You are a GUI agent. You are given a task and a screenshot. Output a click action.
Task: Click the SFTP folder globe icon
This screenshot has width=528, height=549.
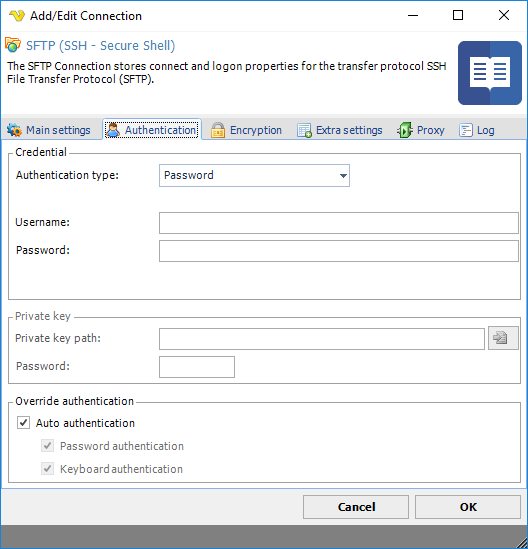coord(13,45)
